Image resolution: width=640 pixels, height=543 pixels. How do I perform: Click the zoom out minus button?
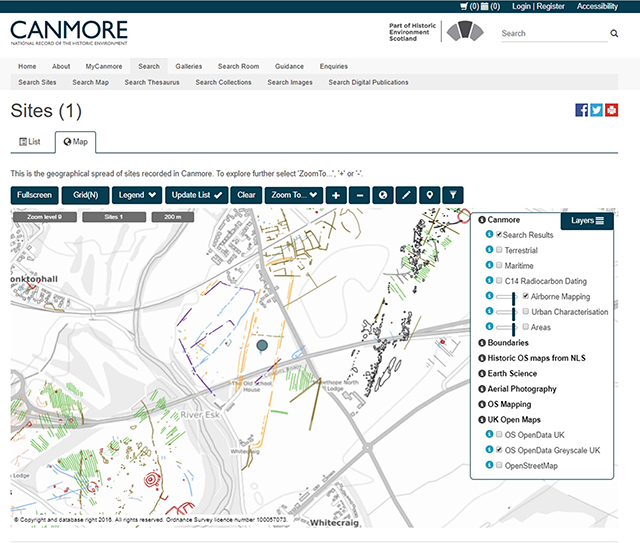point(360,194)
